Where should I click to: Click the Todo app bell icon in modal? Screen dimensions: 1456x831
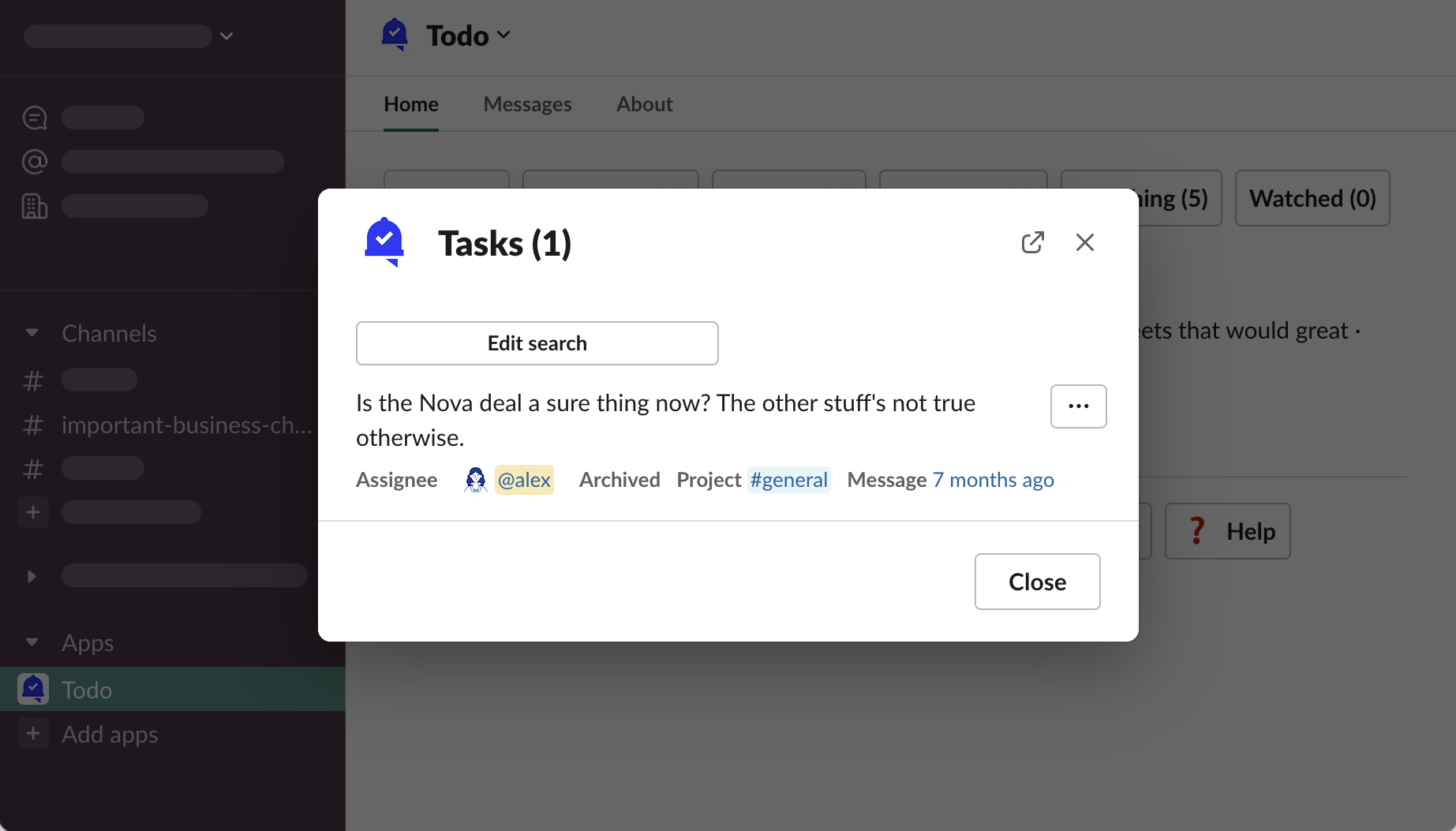pyautogui.click(x=384, y=242)
